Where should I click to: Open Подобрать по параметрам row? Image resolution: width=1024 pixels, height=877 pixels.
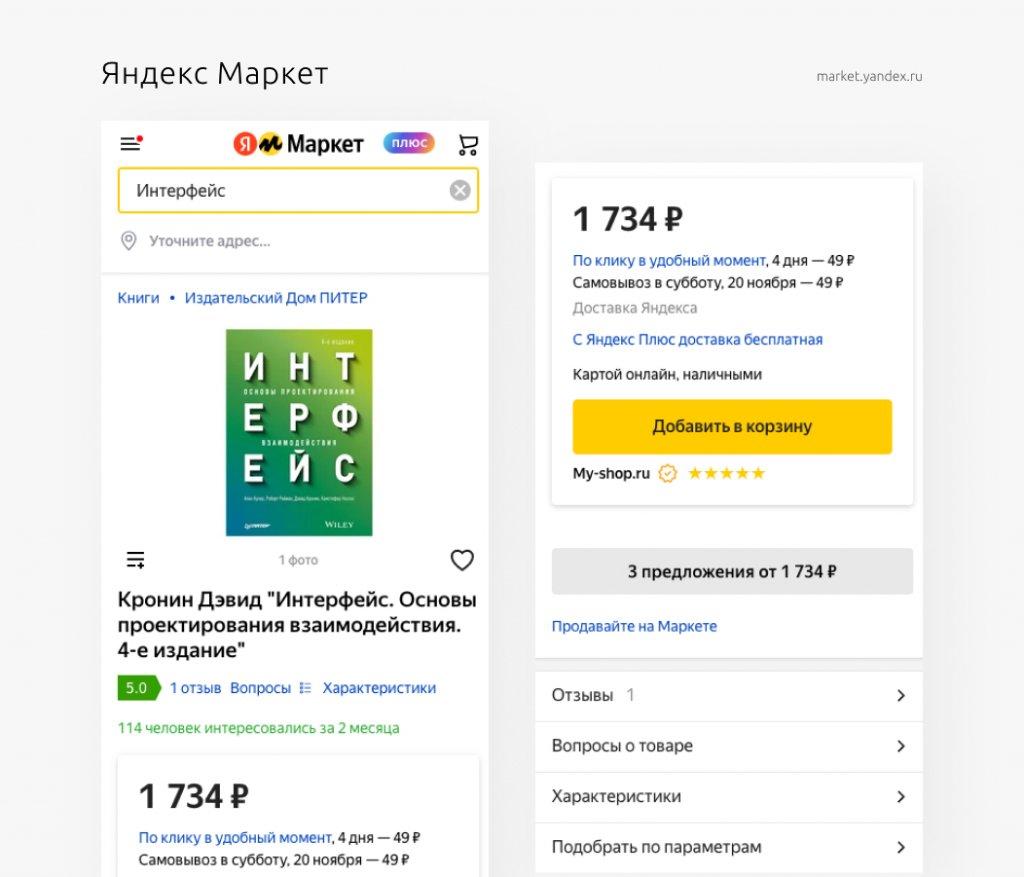coord(728,848)
